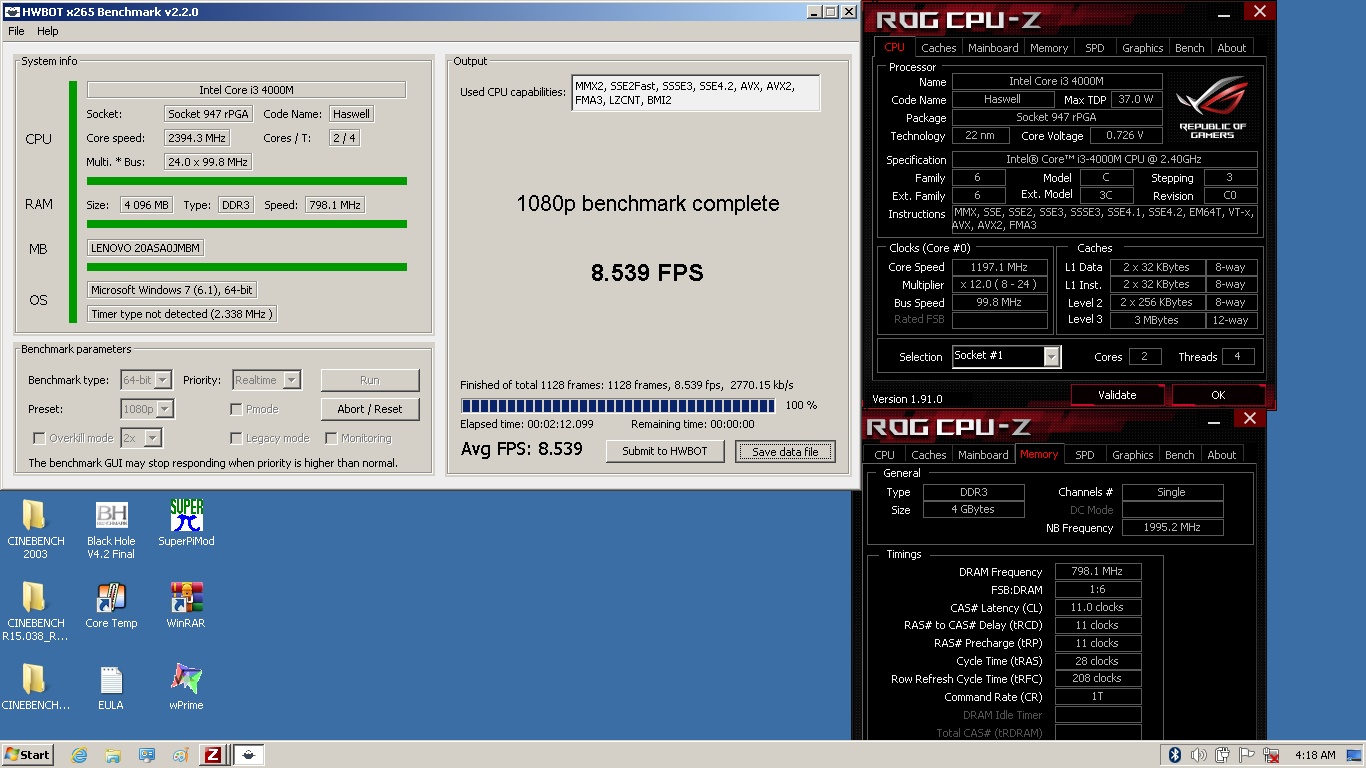
Task: Open the EULA text file icon
Action: tap(111, 688)
